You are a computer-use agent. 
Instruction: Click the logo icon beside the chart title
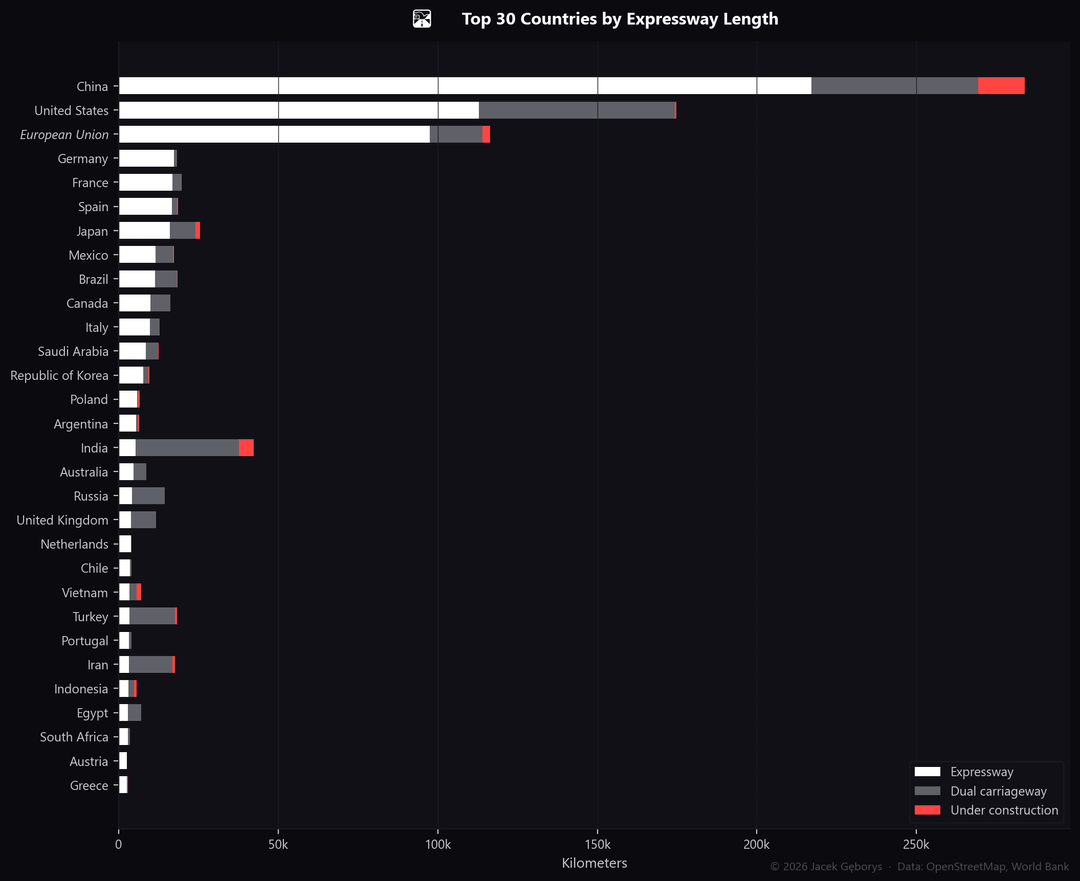422,19
